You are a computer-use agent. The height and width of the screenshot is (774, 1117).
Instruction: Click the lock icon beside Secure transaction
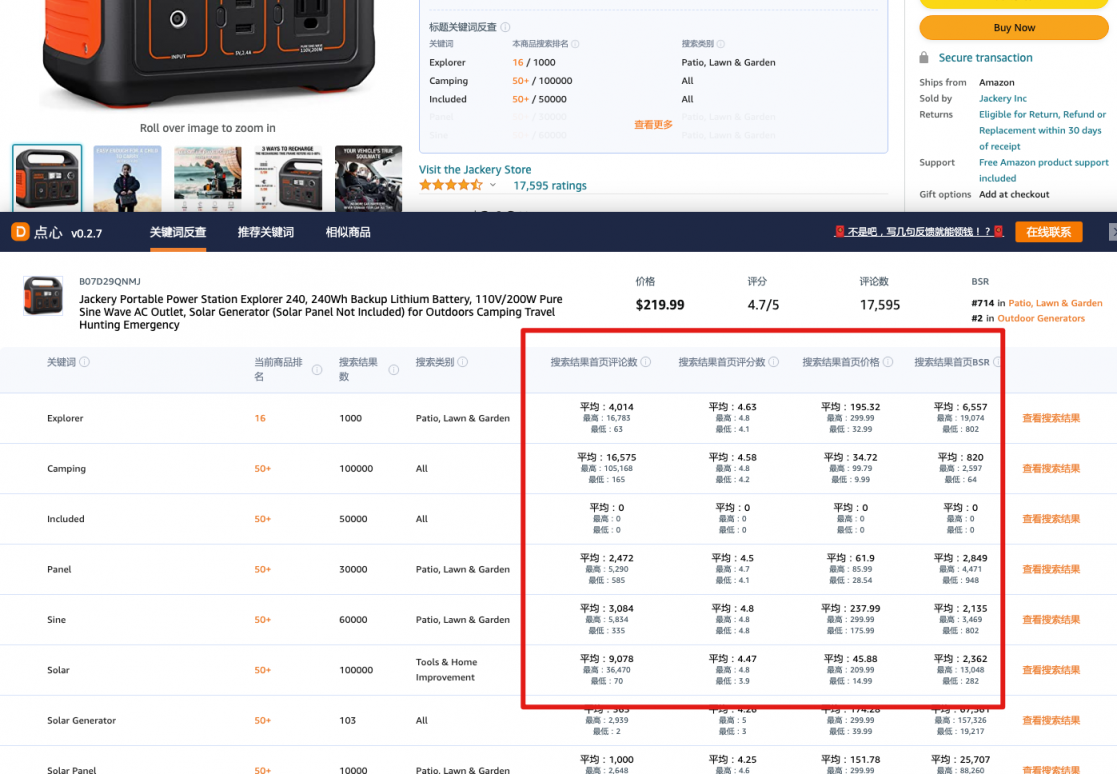pos(924,58)
